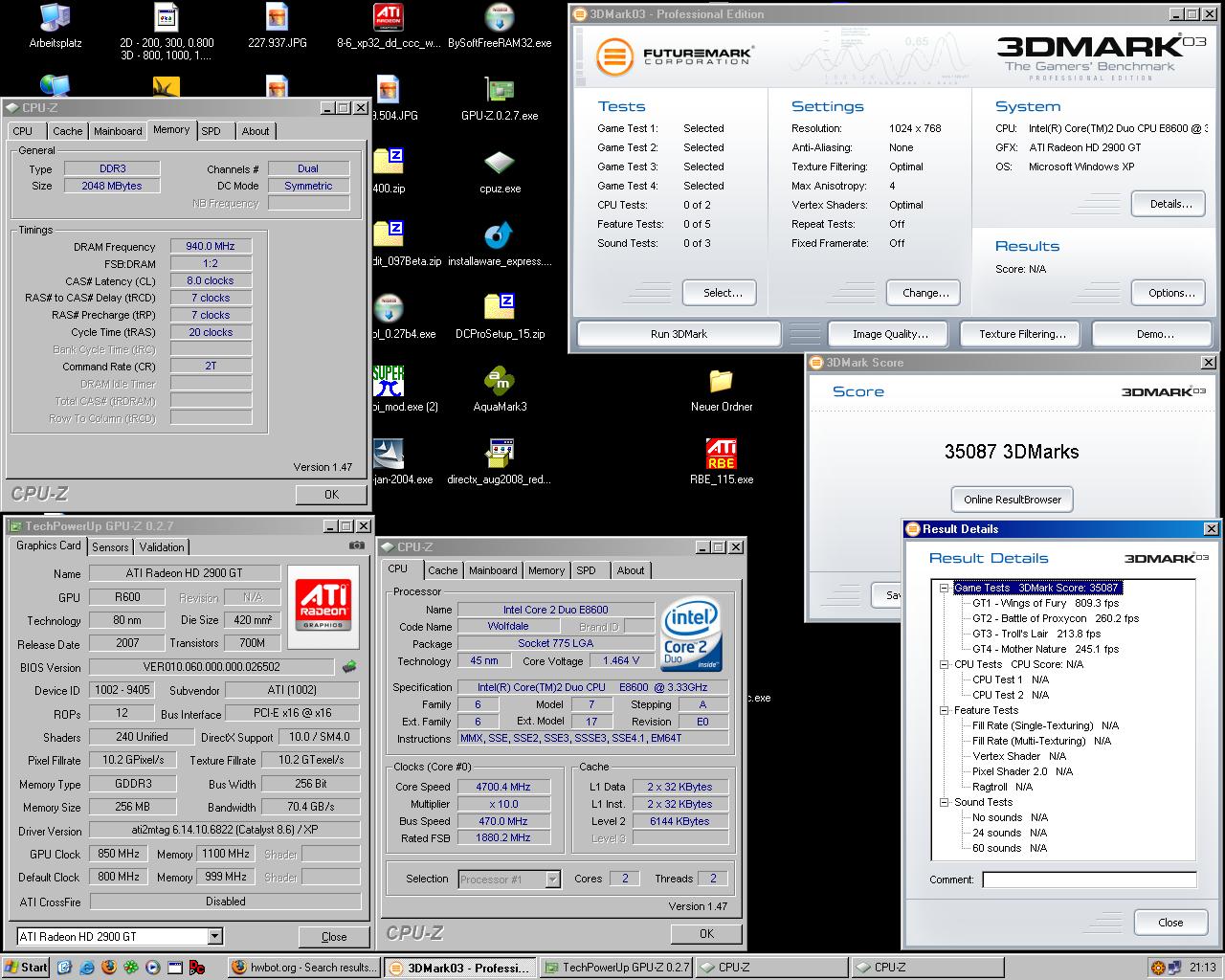Screen dimensions: 1225x980
Task: Click the orange gear system tray icon
Action: tap(1159, 968)
